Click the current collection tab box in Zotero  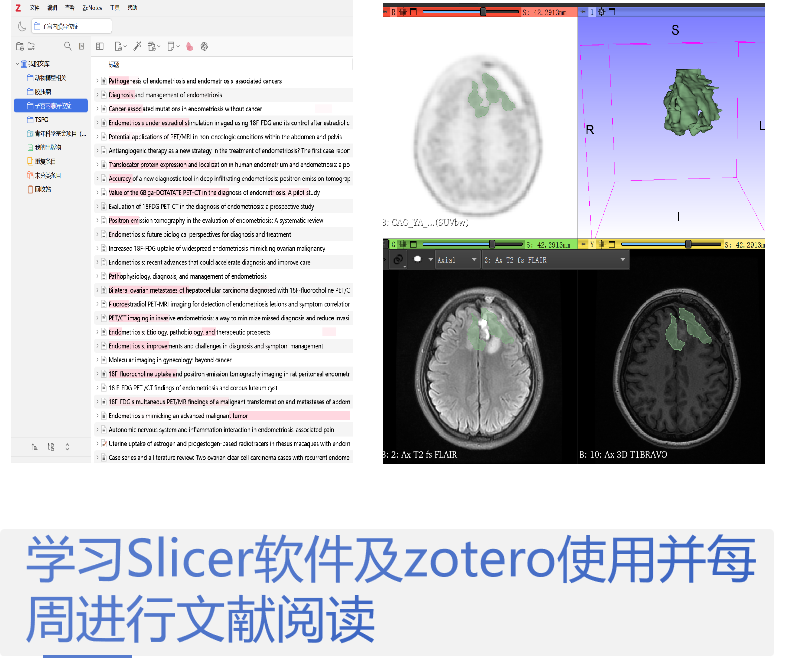click(71, 26)
